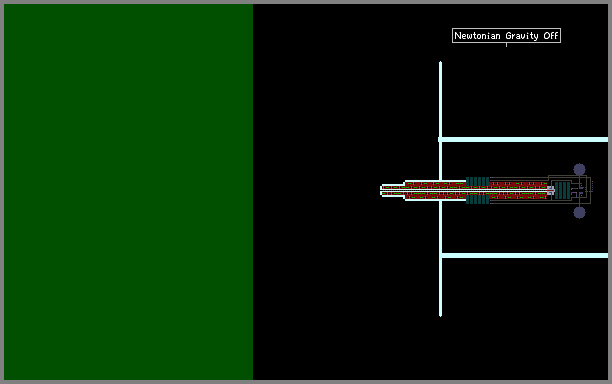The height and width of the screenshot is (384, 612).
Task: Click the white central rod of the barrel
Action: (466, 190)
